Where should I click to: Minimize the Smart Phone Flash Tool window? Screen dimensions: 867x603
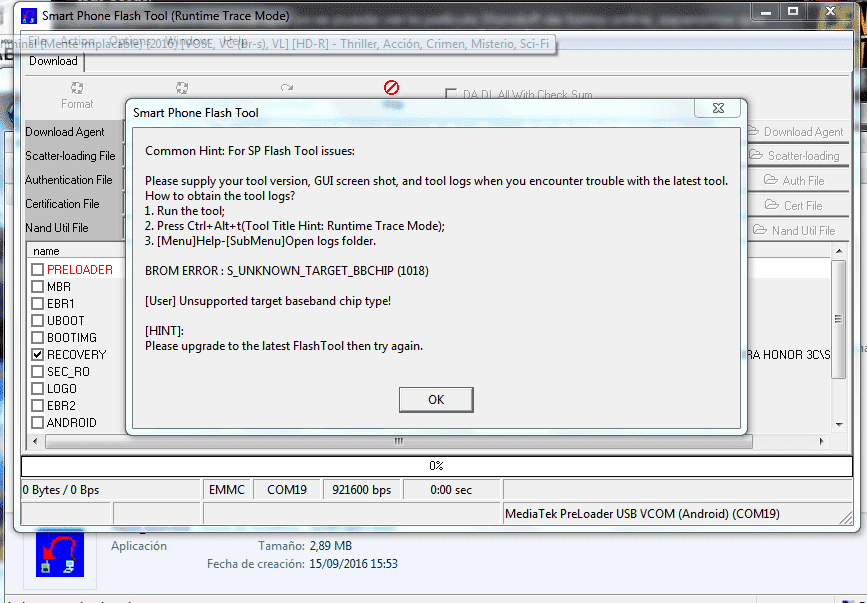tap(766, 12)
